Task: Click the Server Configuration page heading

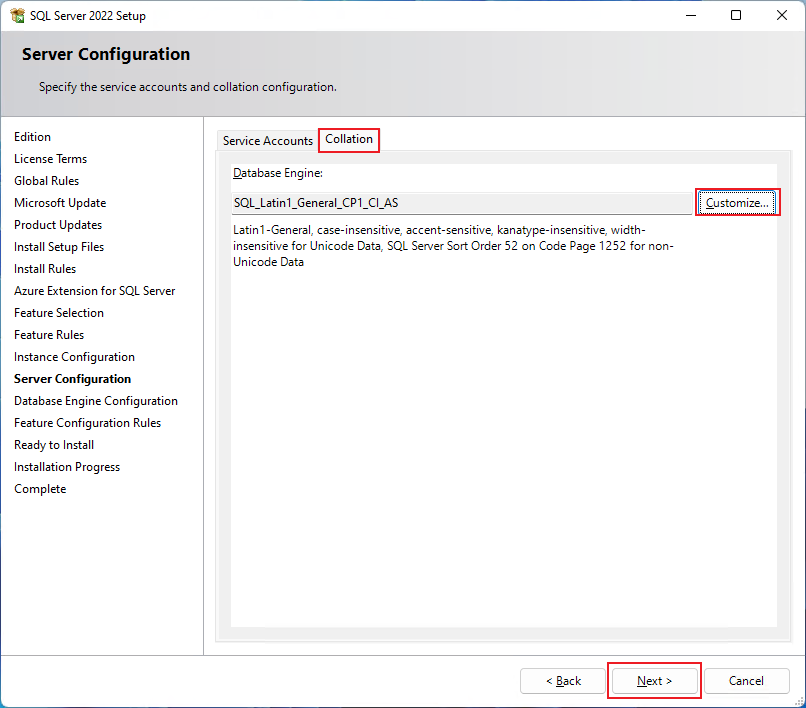Action: (x=106, y=54)
